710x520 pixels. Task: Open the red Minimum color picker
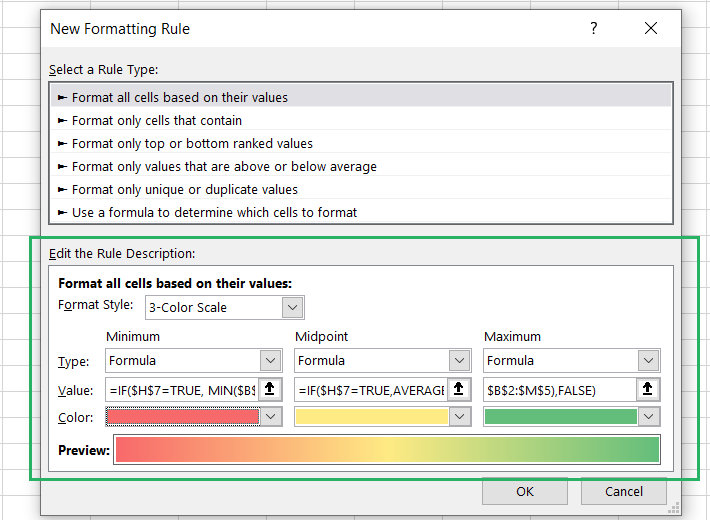pyautogui.click(x=271, y=417)
